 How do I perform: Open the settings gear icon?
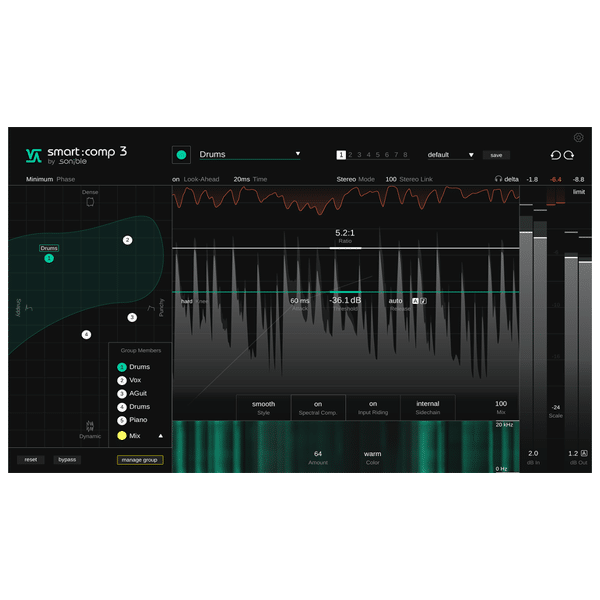(578, 137)
